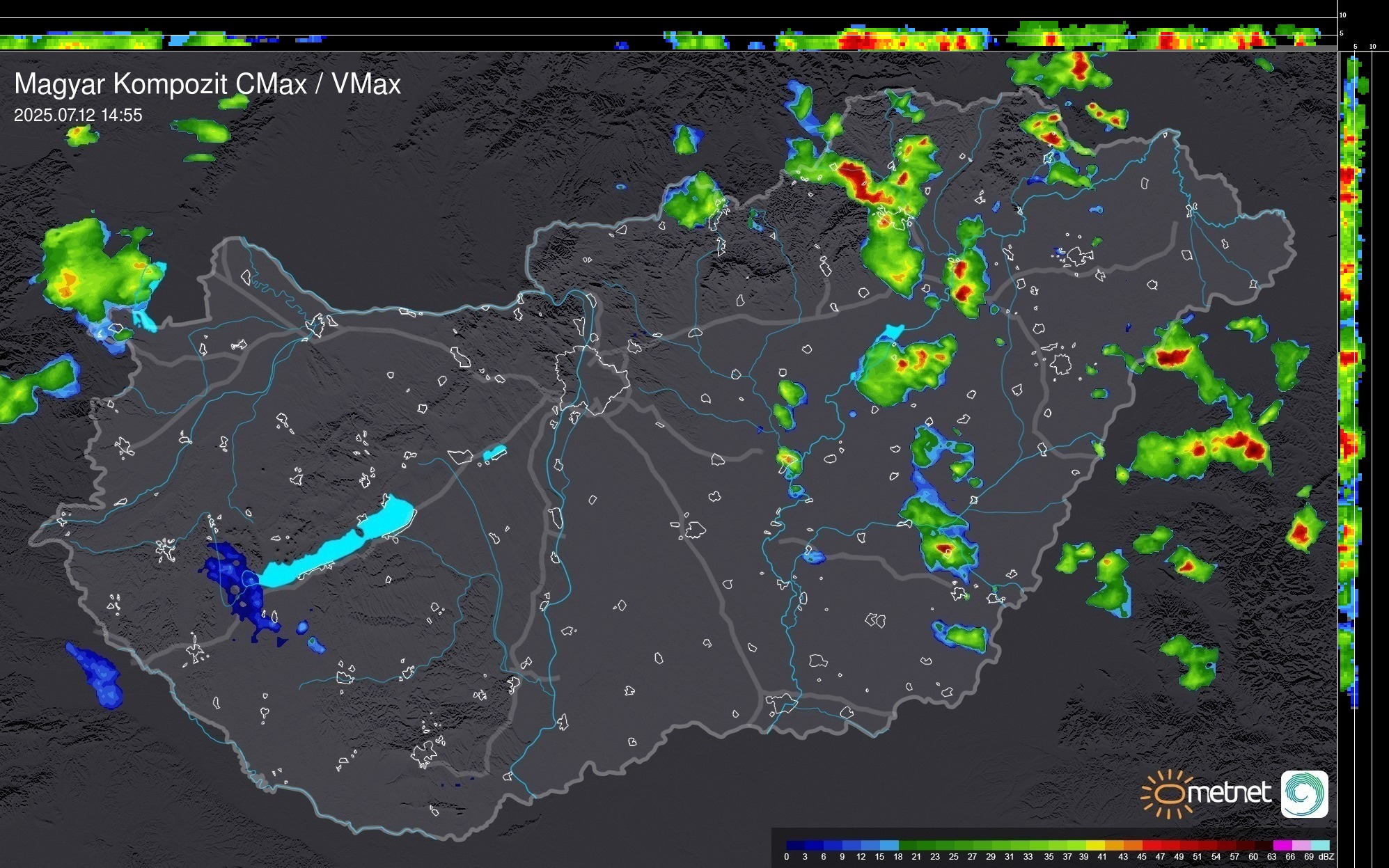Click the 5 label above right vertical profile

1355,47
